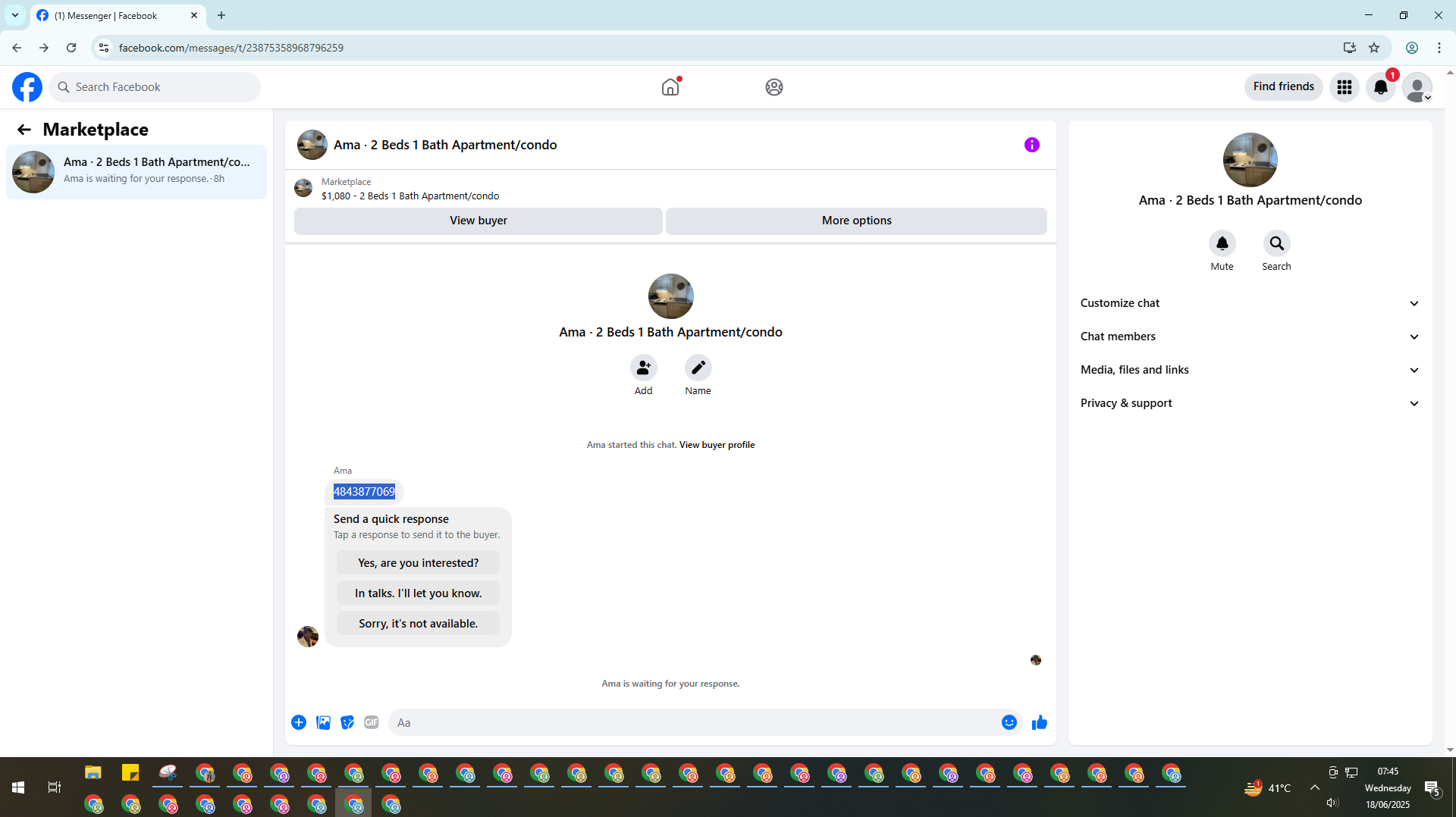Open more actions plus icon in composer

click(299, 722)
